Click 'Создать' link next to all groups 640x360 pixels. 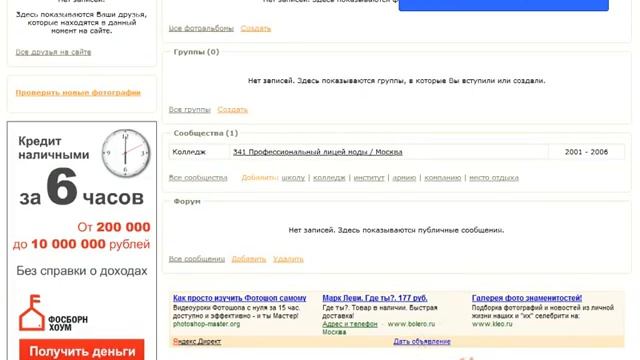[x=232, y=109]
